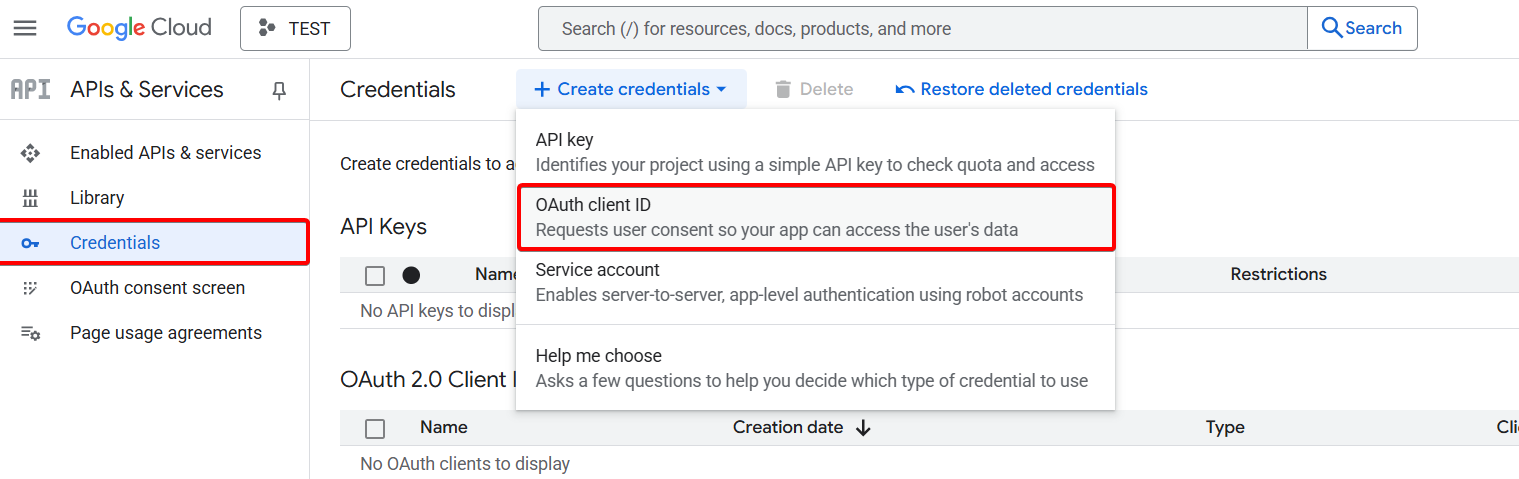This screenshot has height=479, width=1519.
Task: Click the magnifier icon in Search button
Action: point(1332,28)
